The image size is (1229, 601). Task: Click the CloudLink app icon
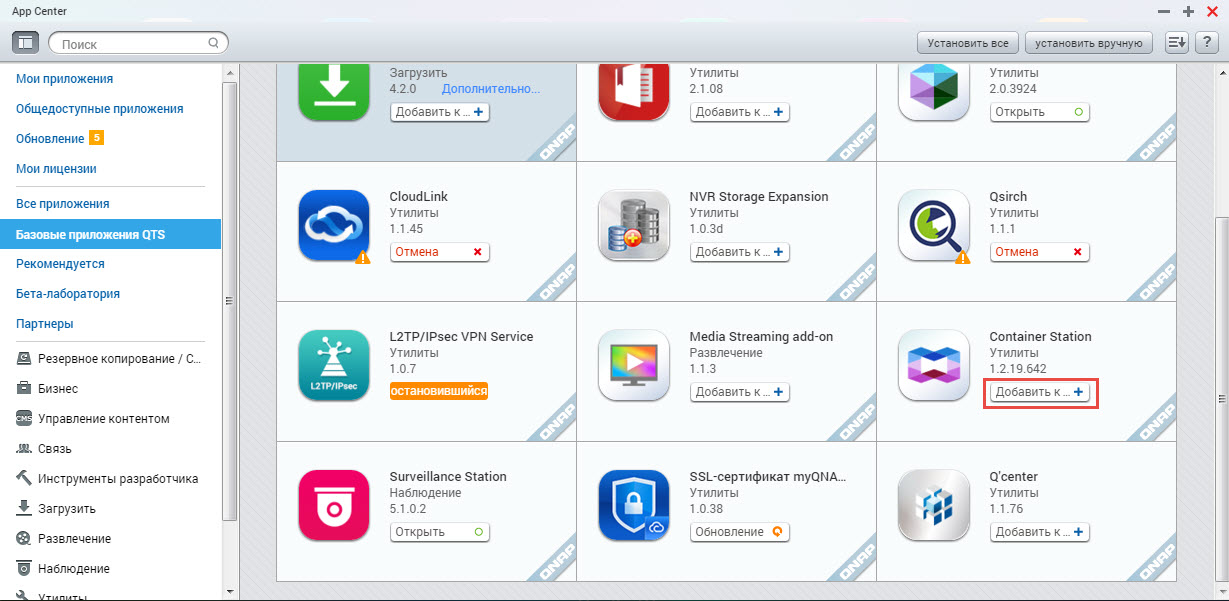pyautogui.click(x=334, y=225)
